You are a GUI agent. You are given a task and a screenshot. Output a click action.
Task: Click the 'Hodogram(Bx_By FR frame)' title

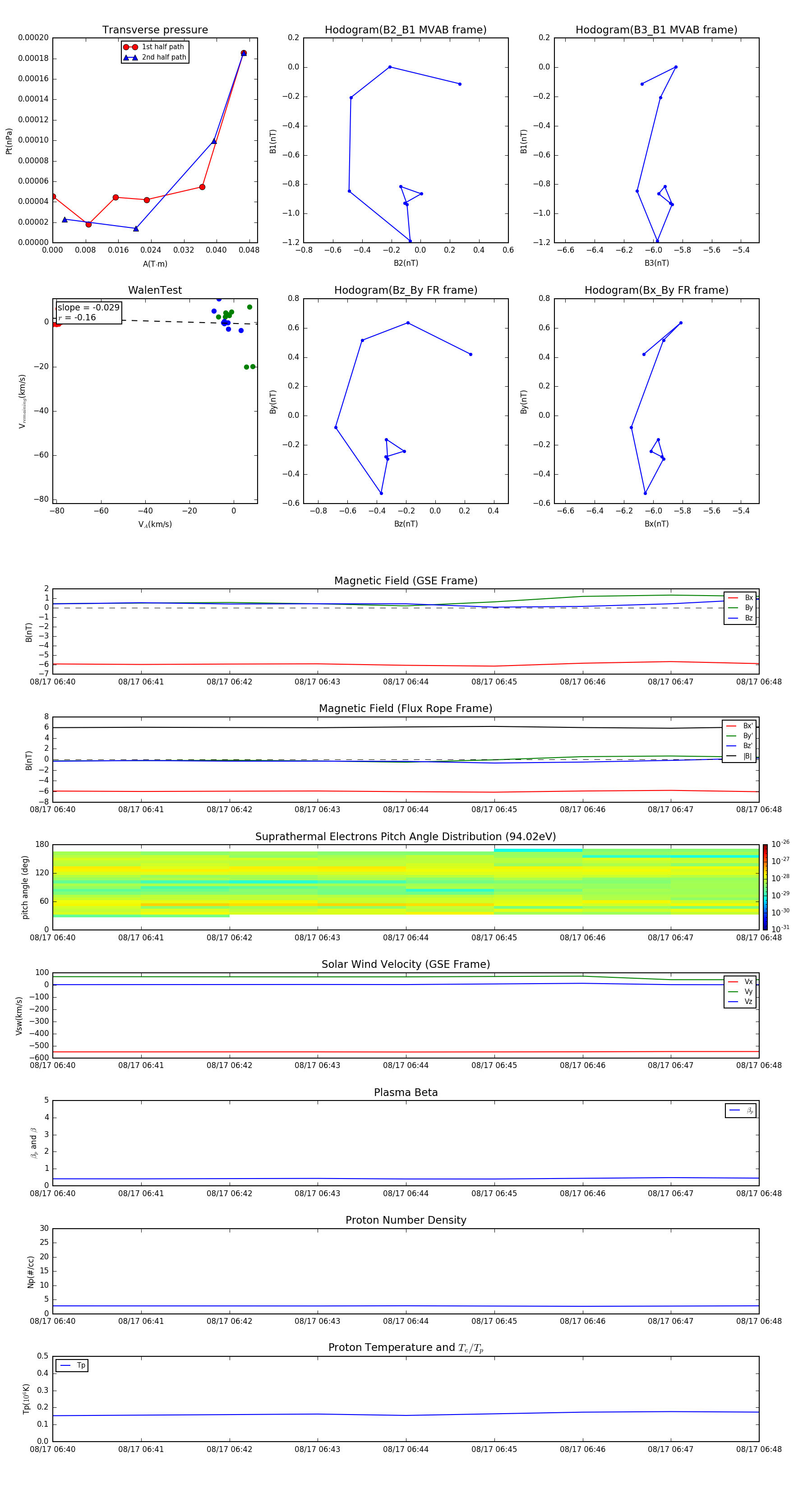656,290
